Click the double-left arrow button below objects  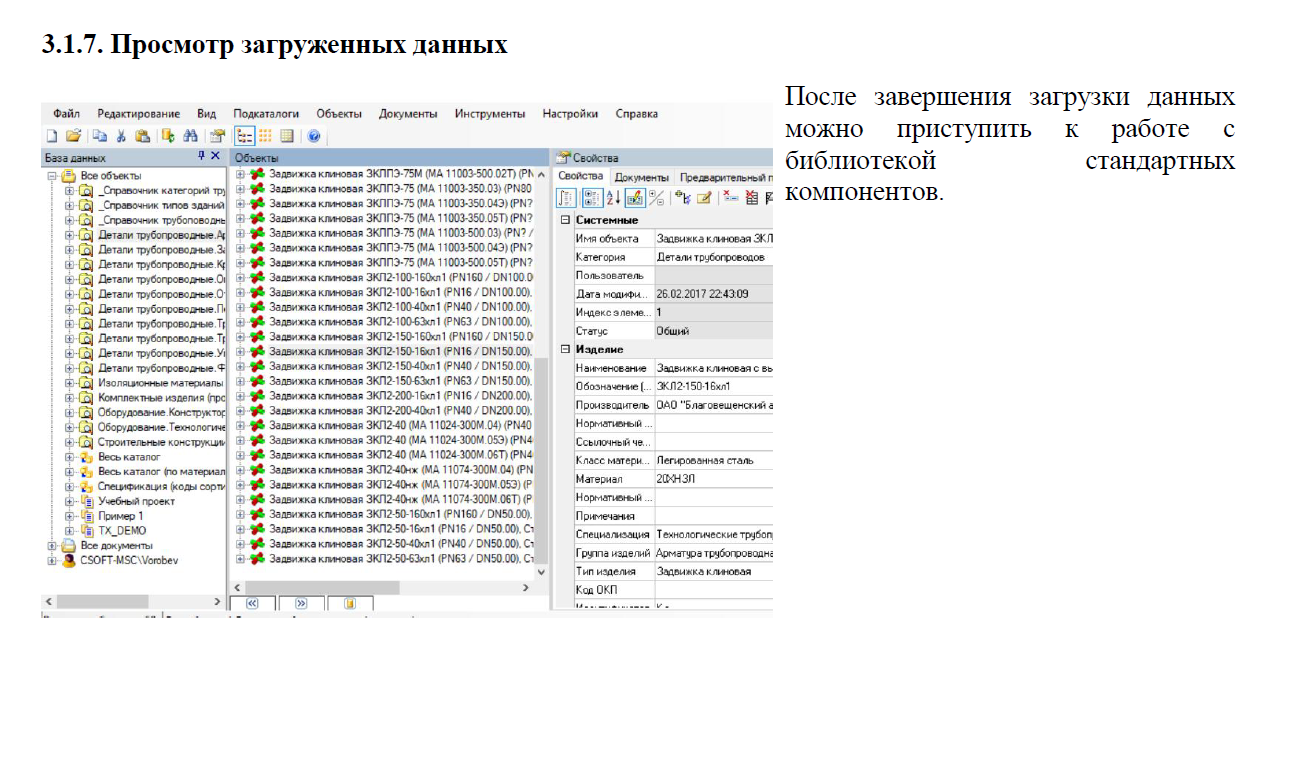click(252, 603)
